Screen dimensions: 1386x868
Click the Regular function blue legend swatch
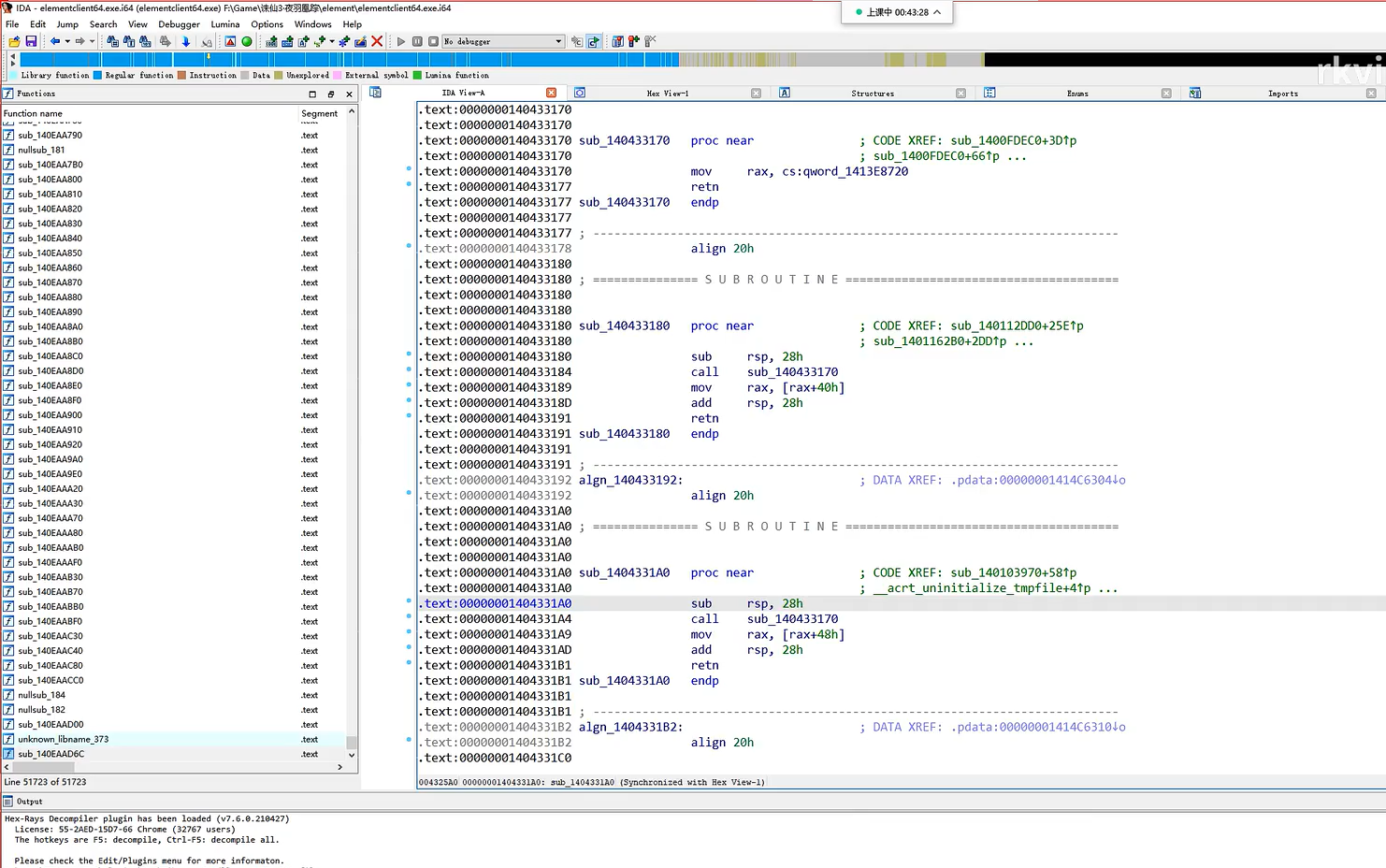[x=97, y=76]
